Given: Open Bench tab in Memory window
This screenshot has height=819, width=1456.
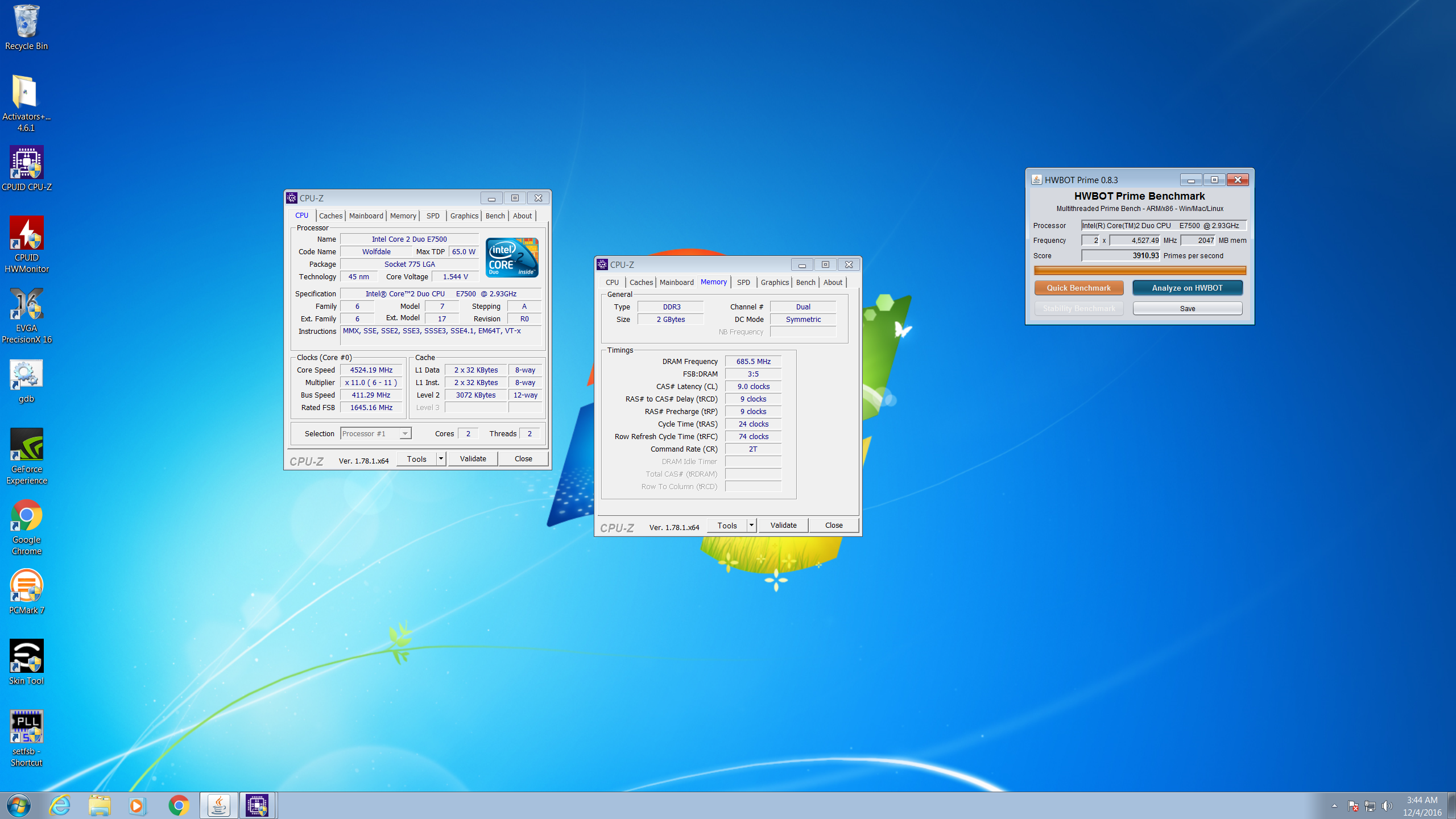Looking at the screenshot, I should tap(805, 283).
